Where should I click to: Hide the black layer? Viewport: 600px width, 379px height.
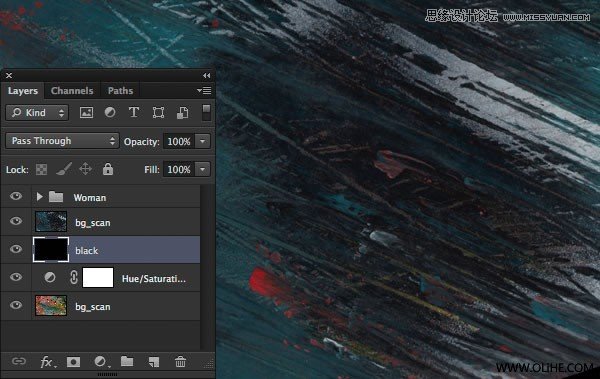16,249
